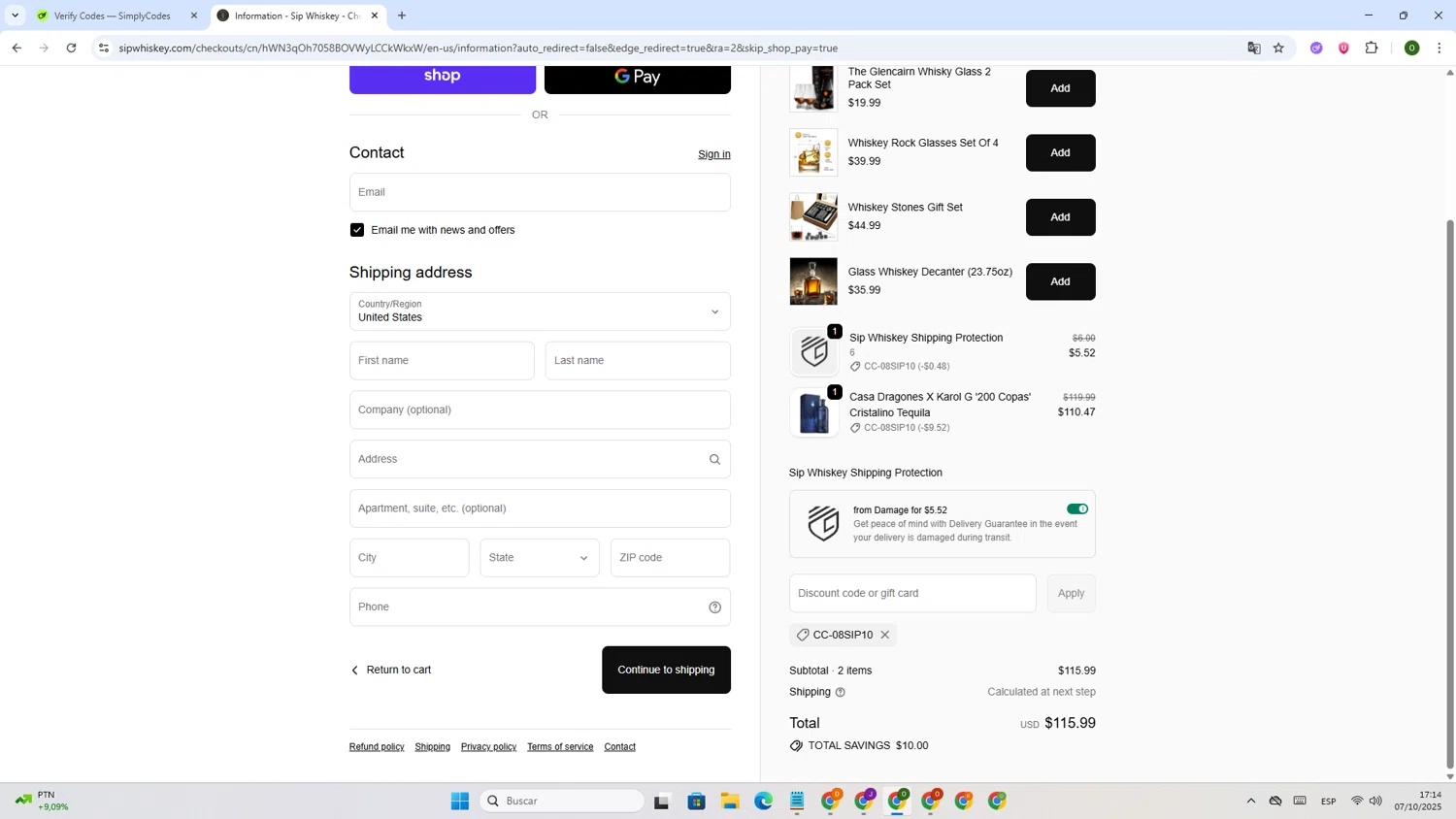Open File Explorer from the taskbar
Screen dimensions: 1456x819
[x=730, y=801]
